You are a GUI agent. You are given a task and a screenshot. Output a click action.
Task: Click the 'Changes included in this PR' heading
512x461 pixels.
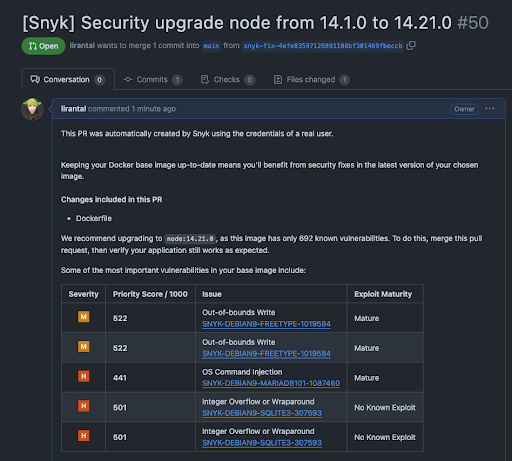111,200
